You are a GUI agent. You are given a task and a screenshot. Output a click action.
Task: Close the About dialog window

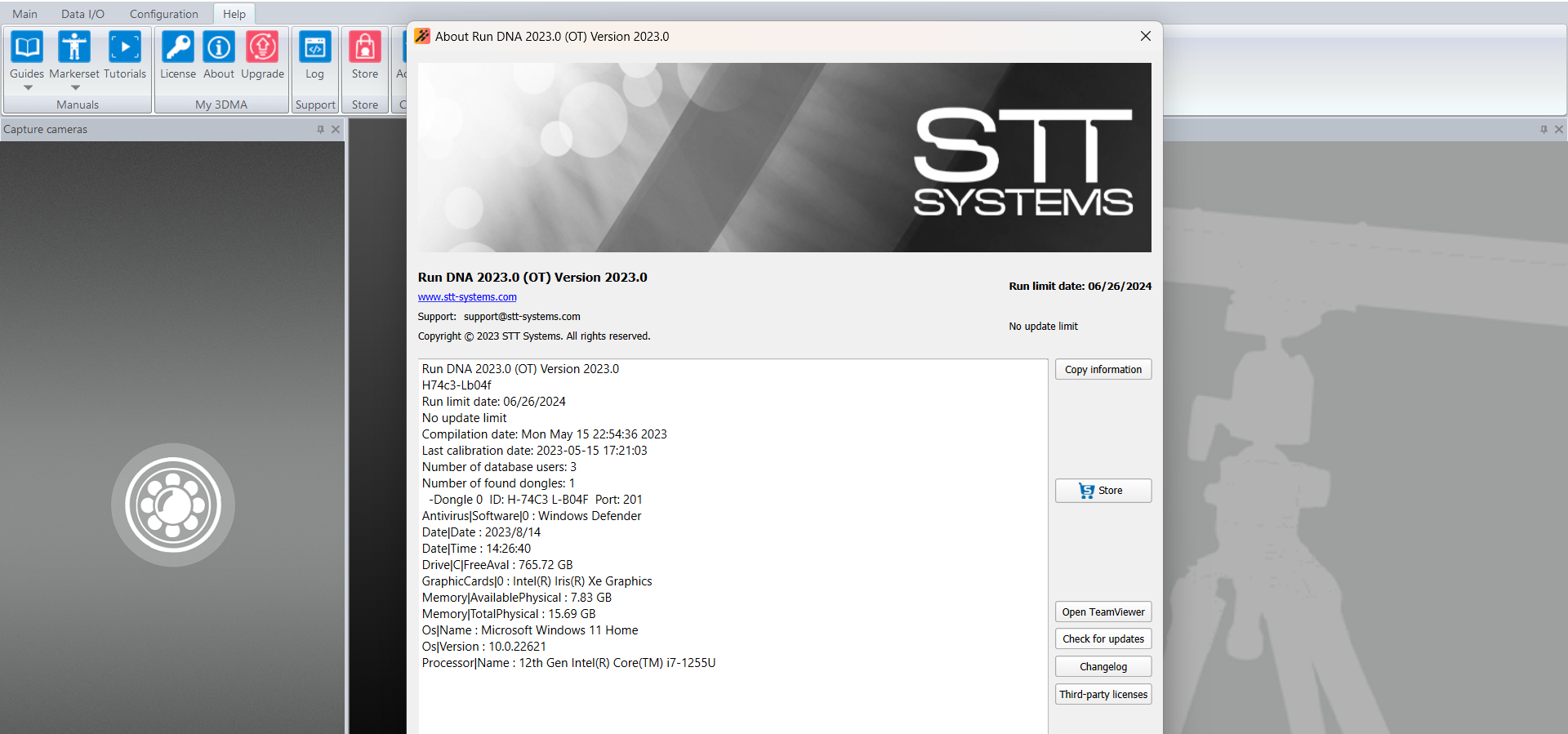1145,36
